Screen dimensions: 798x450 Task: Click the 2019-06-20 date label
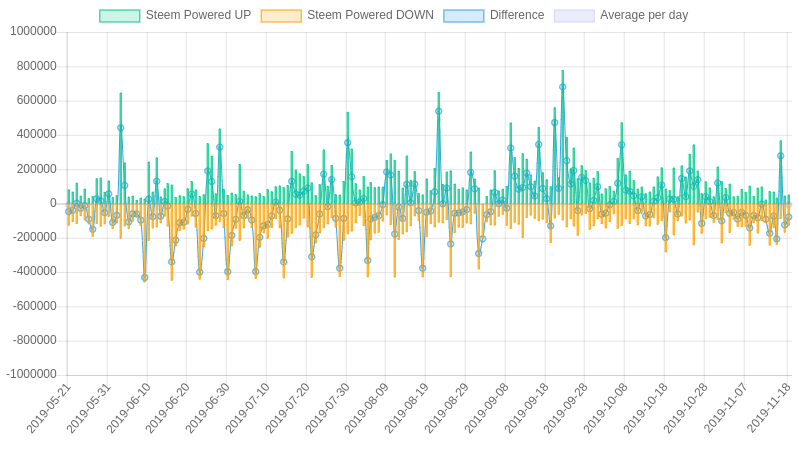coord(168,408)
